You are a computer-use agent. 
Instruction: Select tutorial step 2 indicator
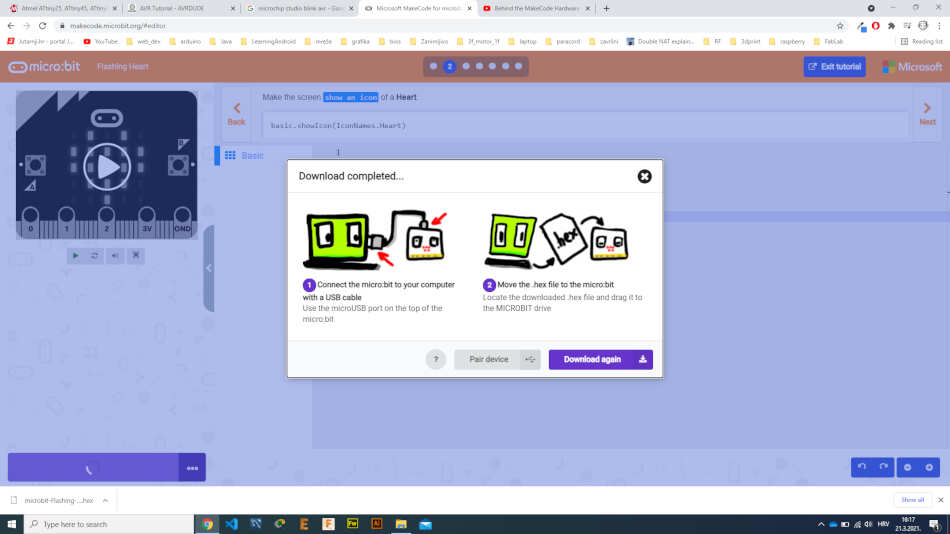tap(450, 67)
